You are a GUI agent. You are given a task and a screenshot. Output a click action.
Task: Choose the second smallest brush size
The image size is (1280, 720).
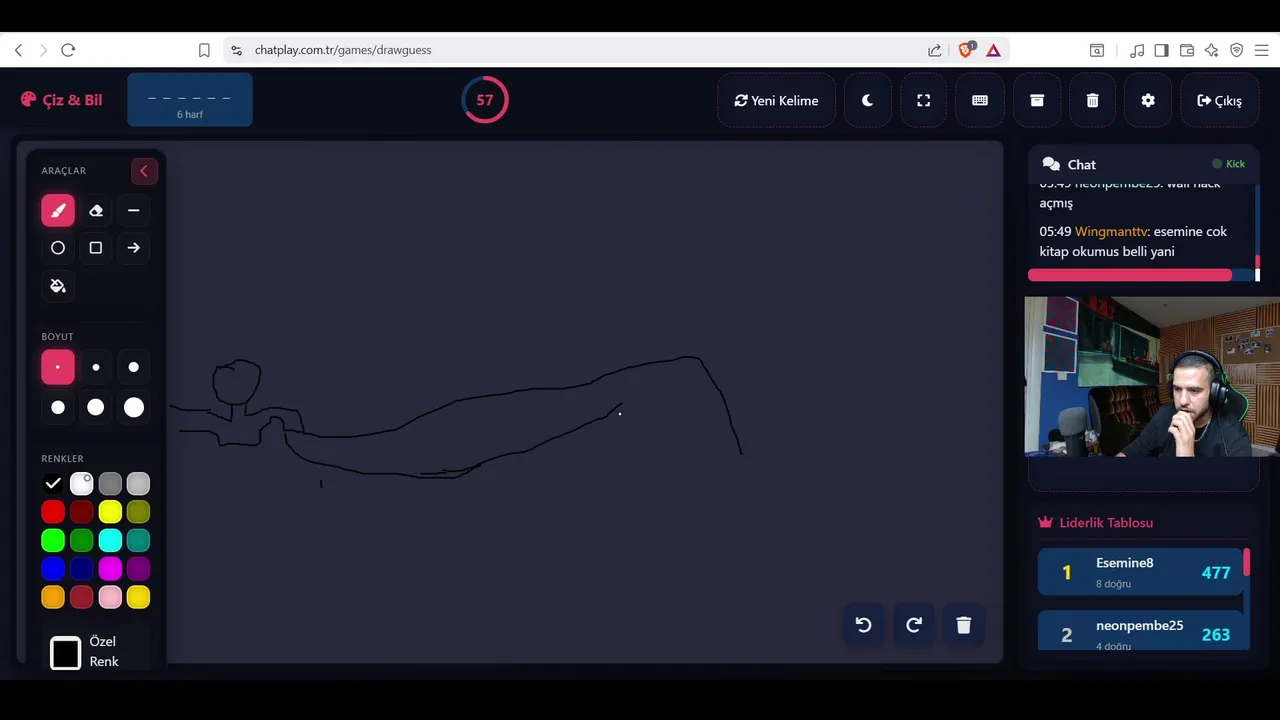pos(96,367)
